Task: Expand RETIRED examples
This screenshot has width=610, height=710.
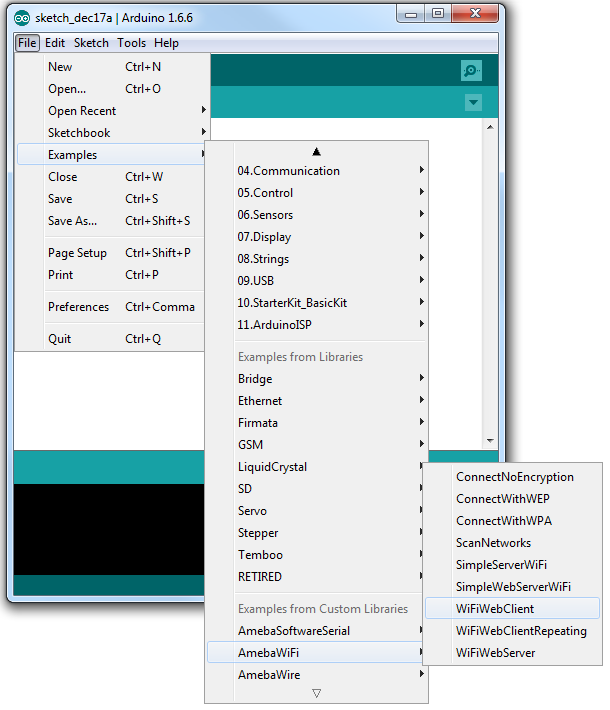Action: [x=315, y=577]
